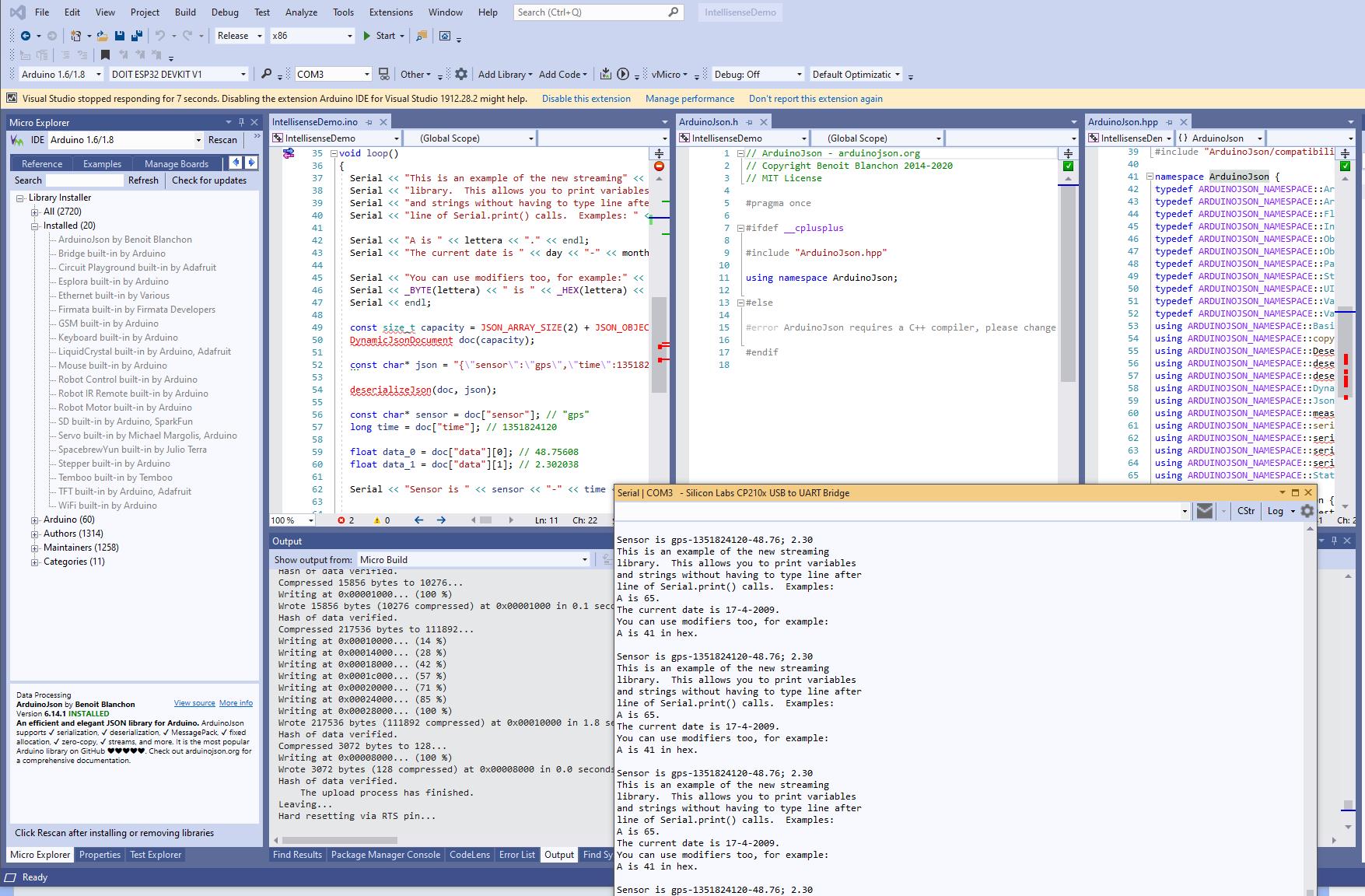Pin the Micro Explorer panel
Image resolution: width=1365 pixels, height=896 pixels.
coord(241,122)
